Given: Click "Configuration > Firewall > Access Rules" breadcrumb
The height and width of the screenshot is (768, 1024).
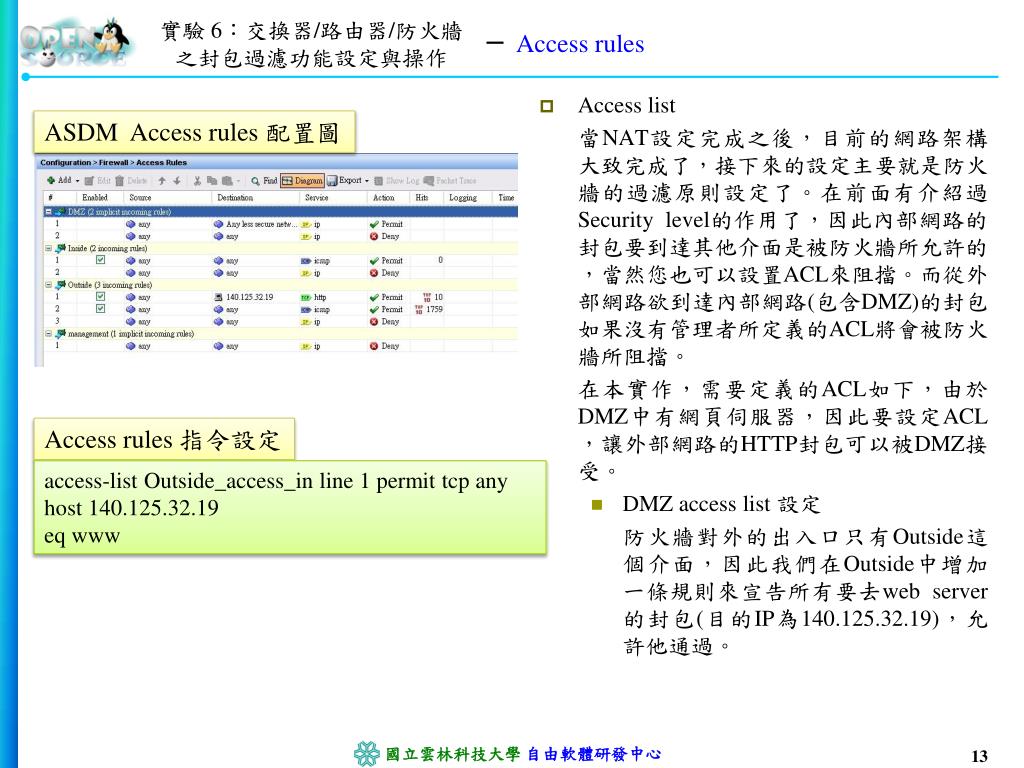Looking at the screenshot, I should point(114,163).
